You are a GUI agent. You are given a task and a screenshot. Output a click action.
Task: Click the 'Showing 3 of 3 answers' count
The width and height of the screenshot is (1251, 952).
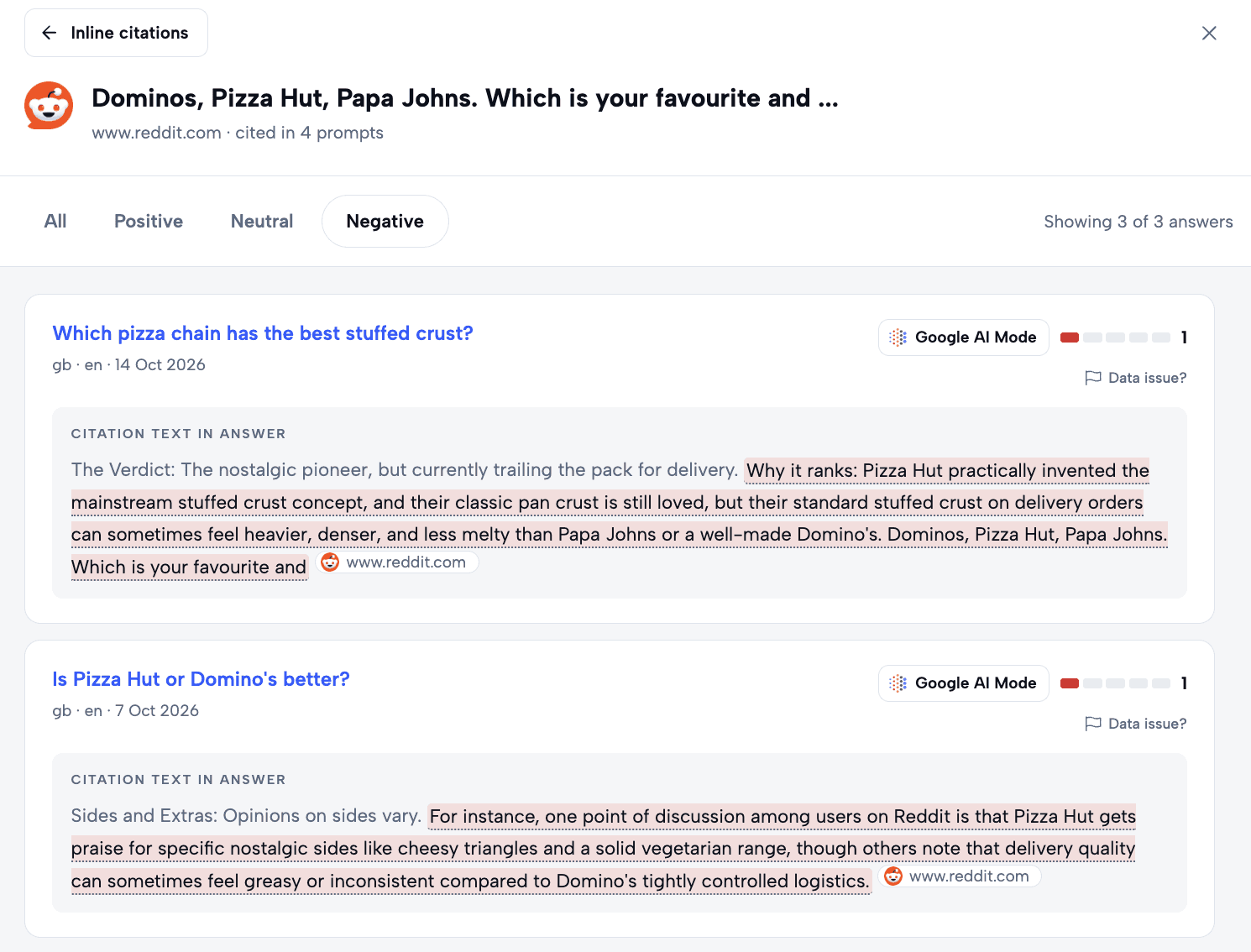tap(1138, 222)
